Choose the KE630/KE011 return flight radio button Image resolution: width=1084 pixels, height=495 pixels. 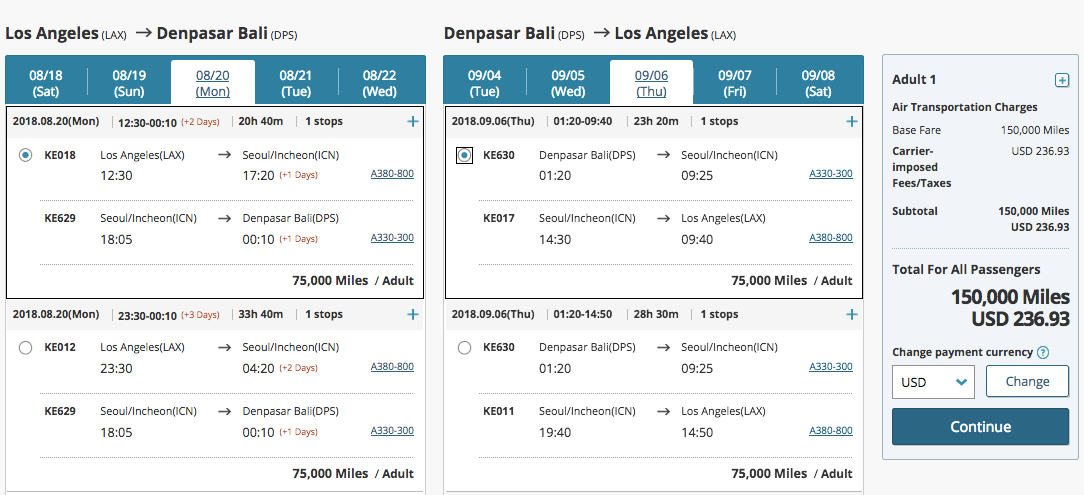(464, 348)
